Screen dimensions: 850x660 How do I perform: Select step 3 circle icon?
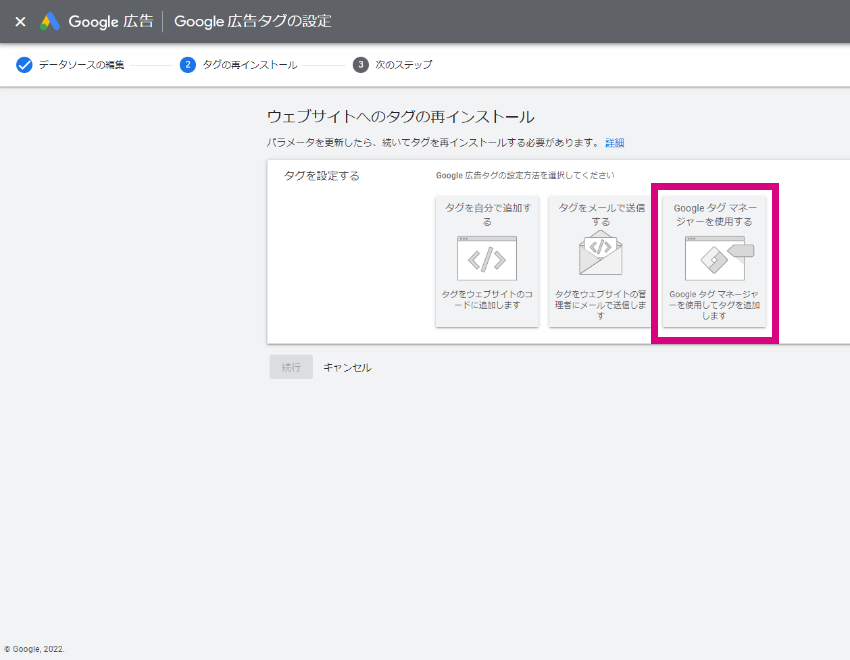(x=360, y=65)
